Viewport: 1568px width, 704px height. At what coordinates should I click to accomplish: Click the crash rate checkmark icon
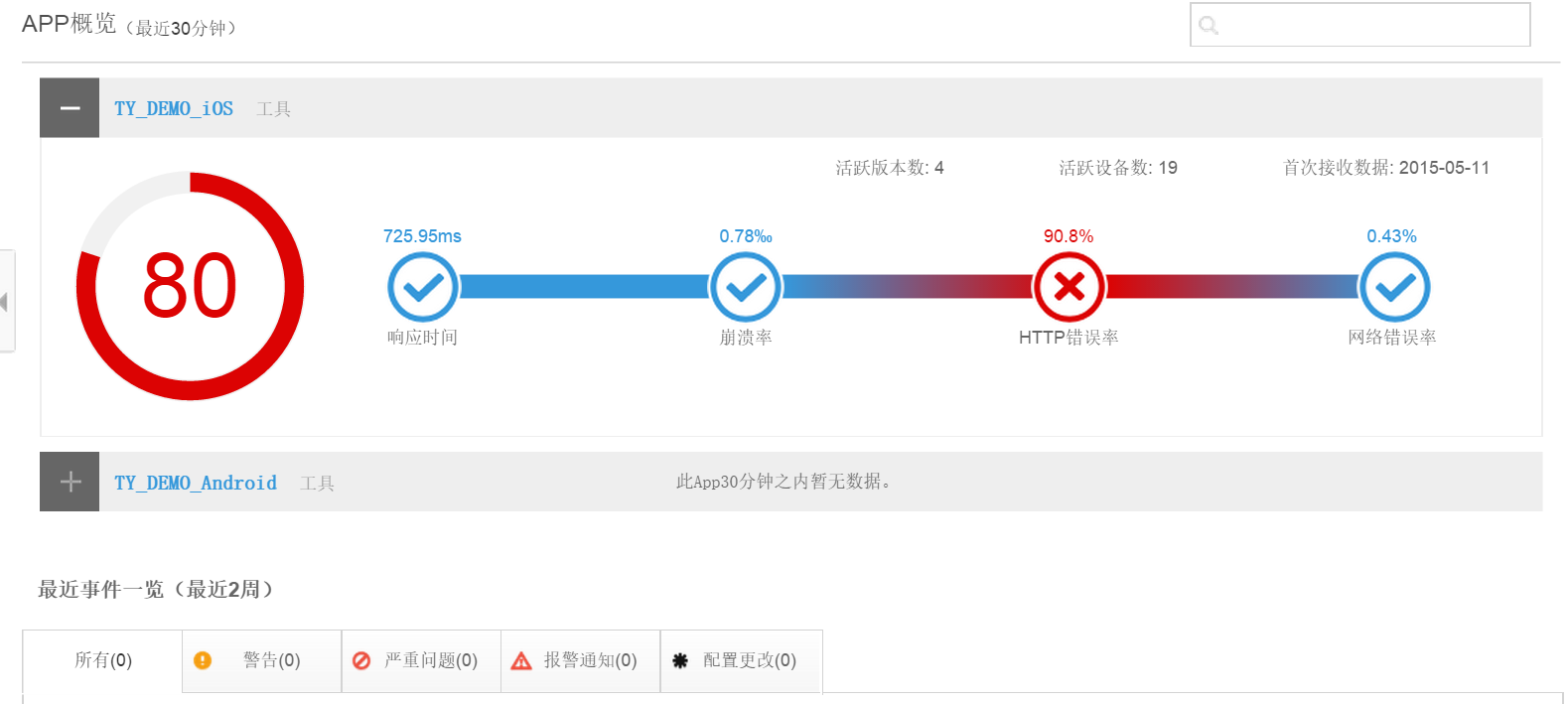click(746, 287)
